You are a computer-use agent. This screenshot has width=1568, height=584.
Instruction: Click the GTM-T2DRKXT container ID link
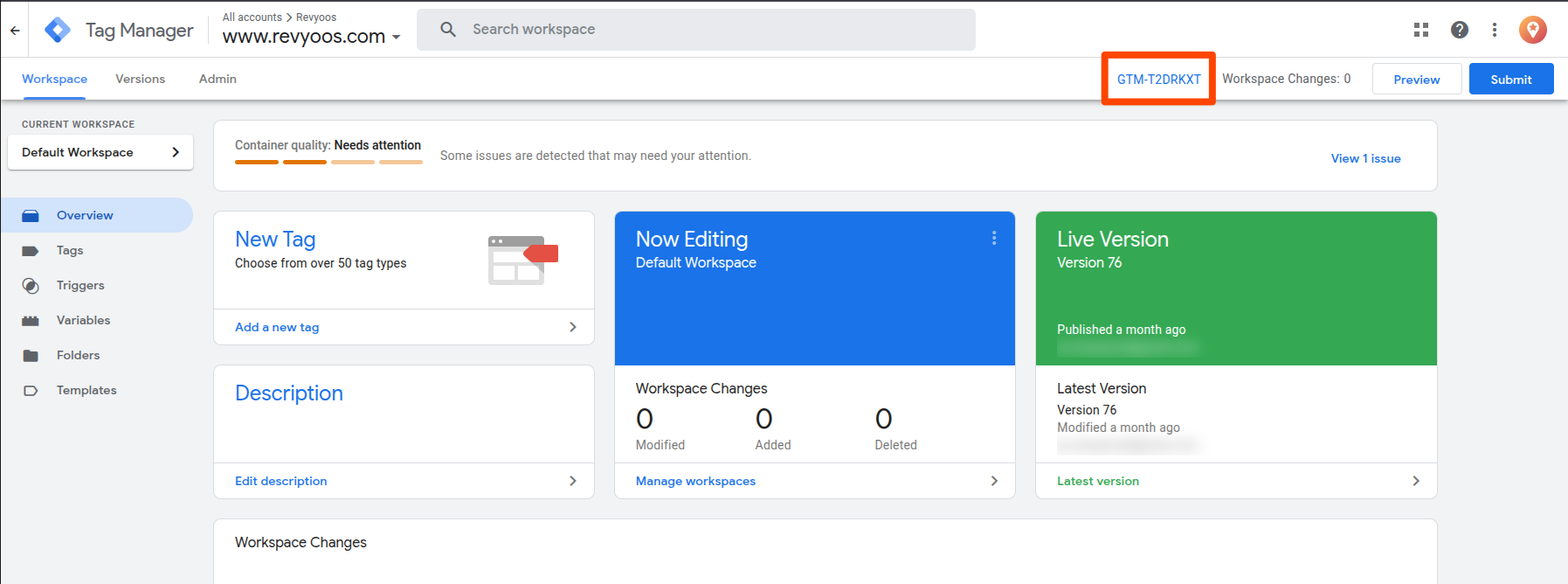tap(1158, 79)
